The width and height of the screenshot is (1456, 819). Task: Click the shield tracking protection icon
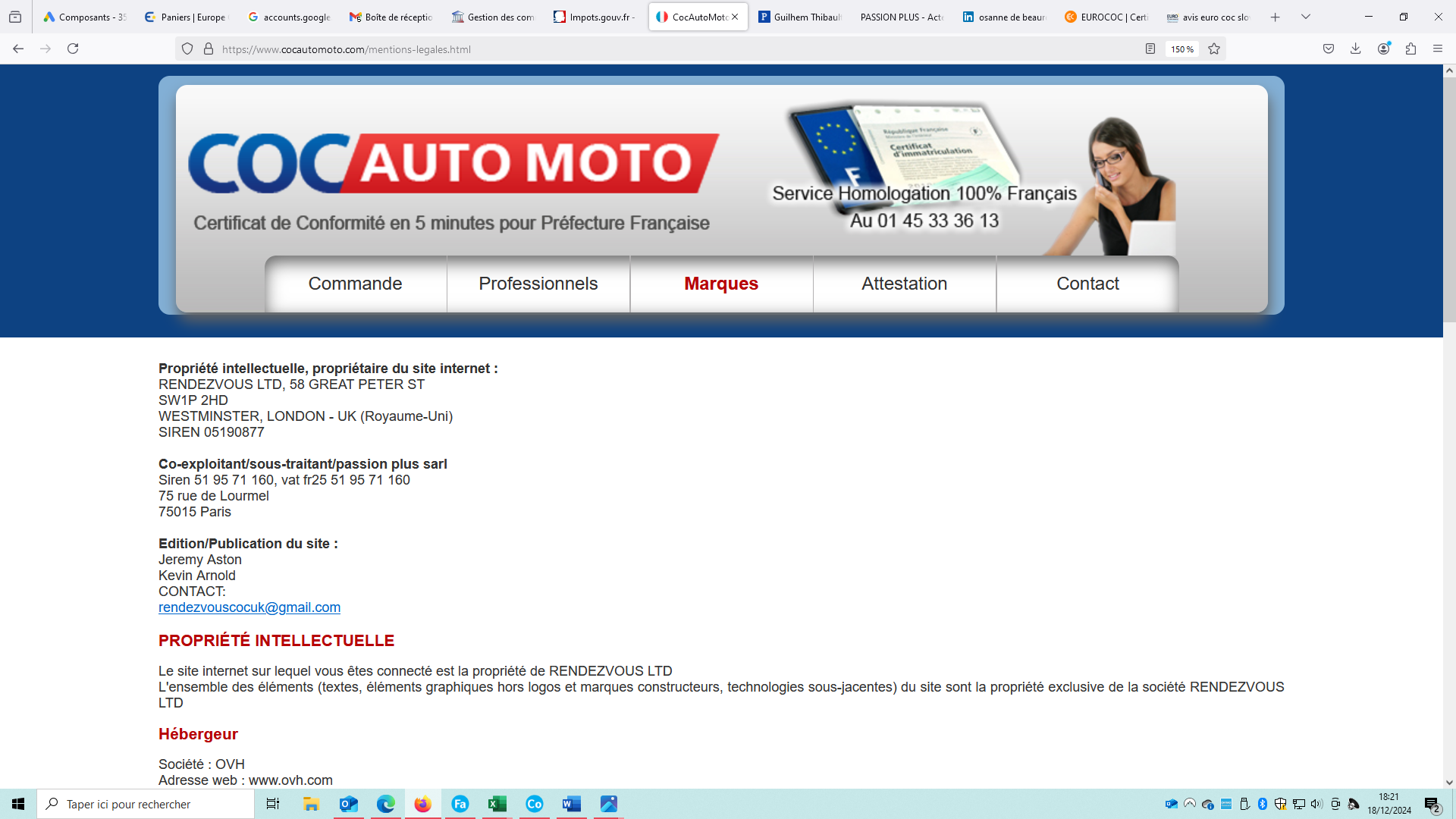[187, 49]
